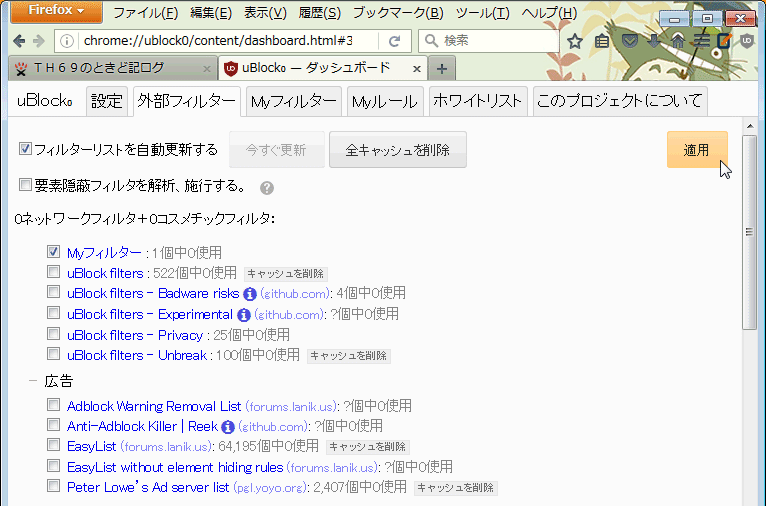Screen dimensions: 766x506
Task: Close the TH69 blog tab
Action: tap(207, 69)
